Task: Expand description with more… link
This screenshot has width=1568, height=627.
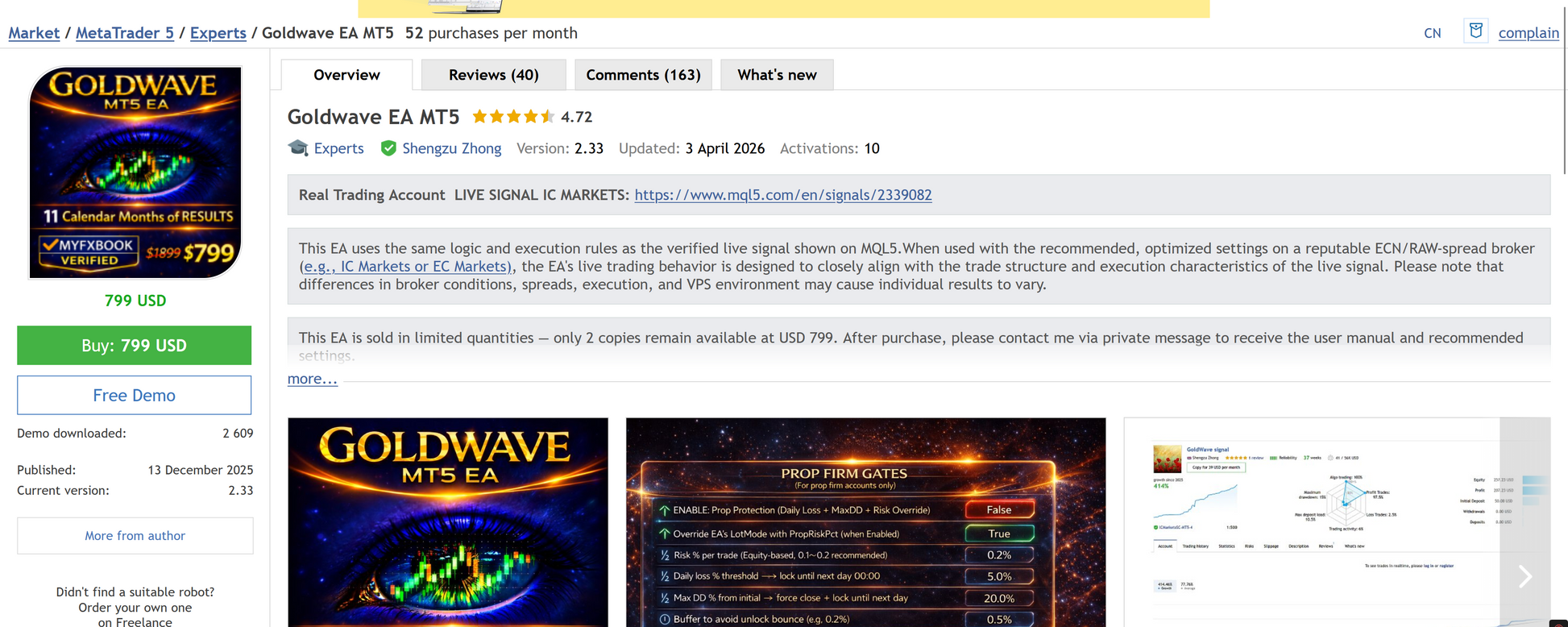Action: click(312, 379)
